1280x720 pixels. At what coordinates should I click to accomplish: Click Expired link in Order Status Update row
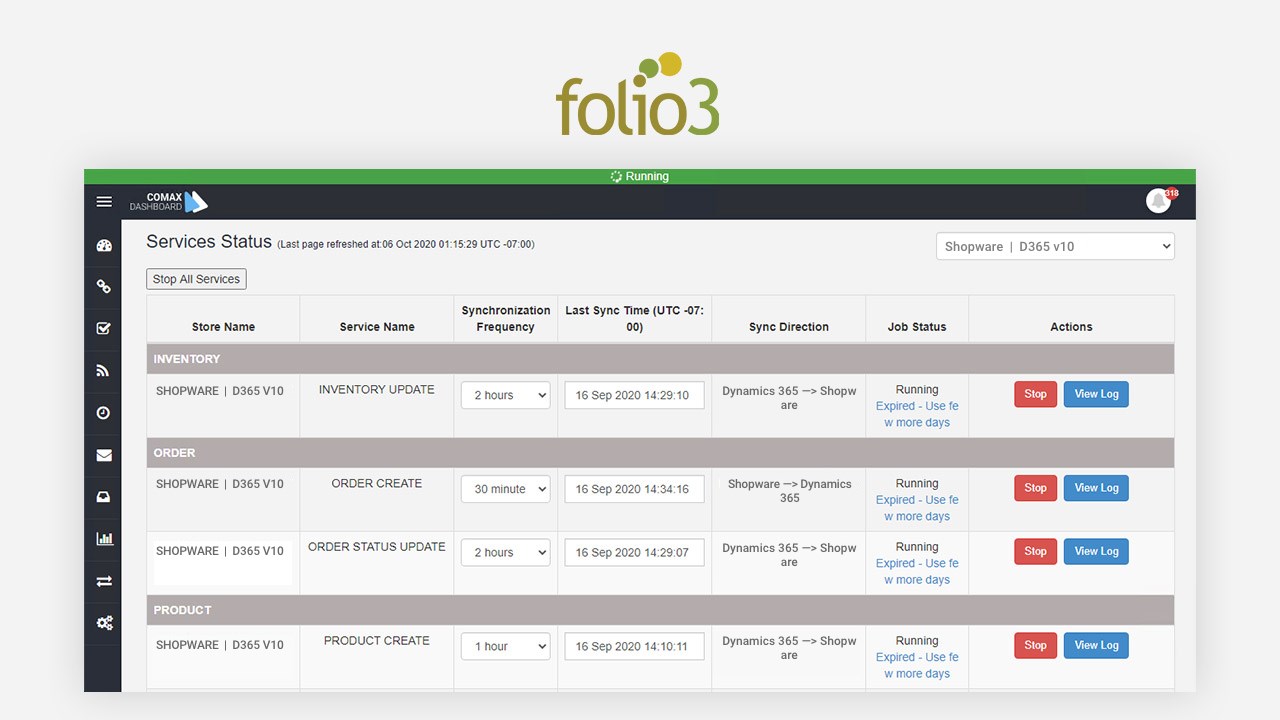917,571
